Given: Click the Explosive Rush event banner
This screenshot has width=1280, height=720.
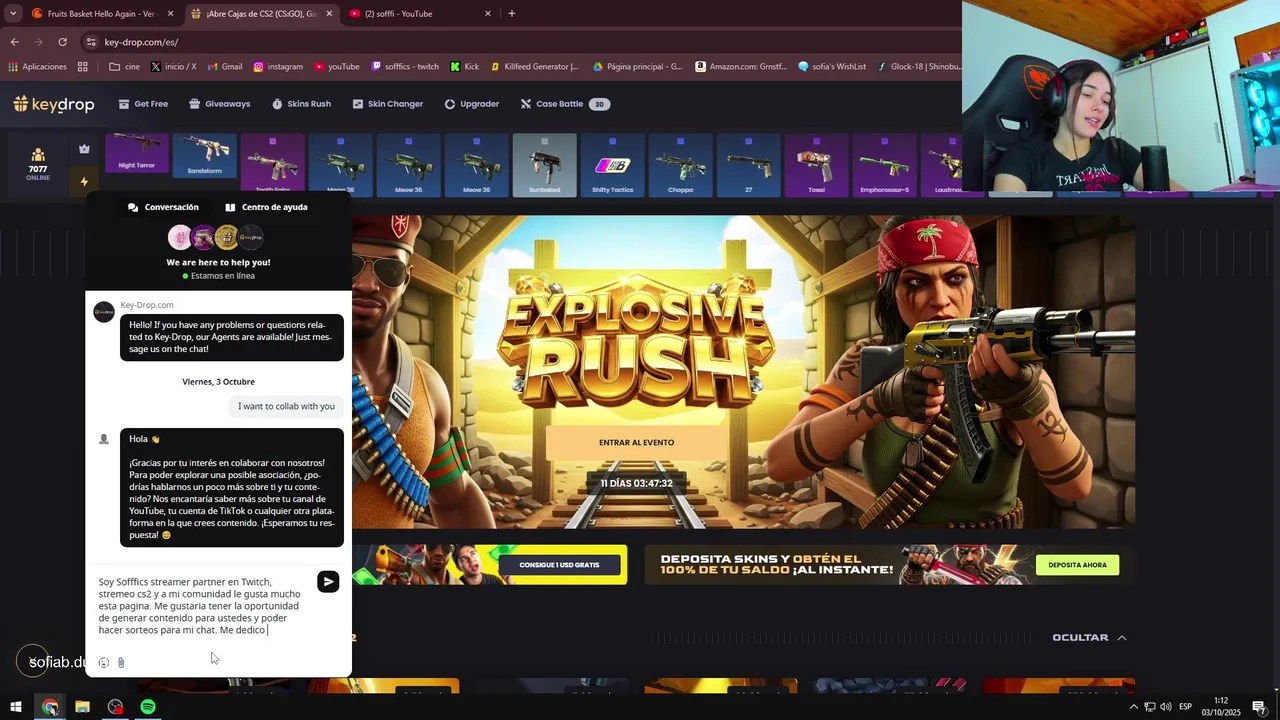Looking at the screenshot, I should tap(743, 372).
